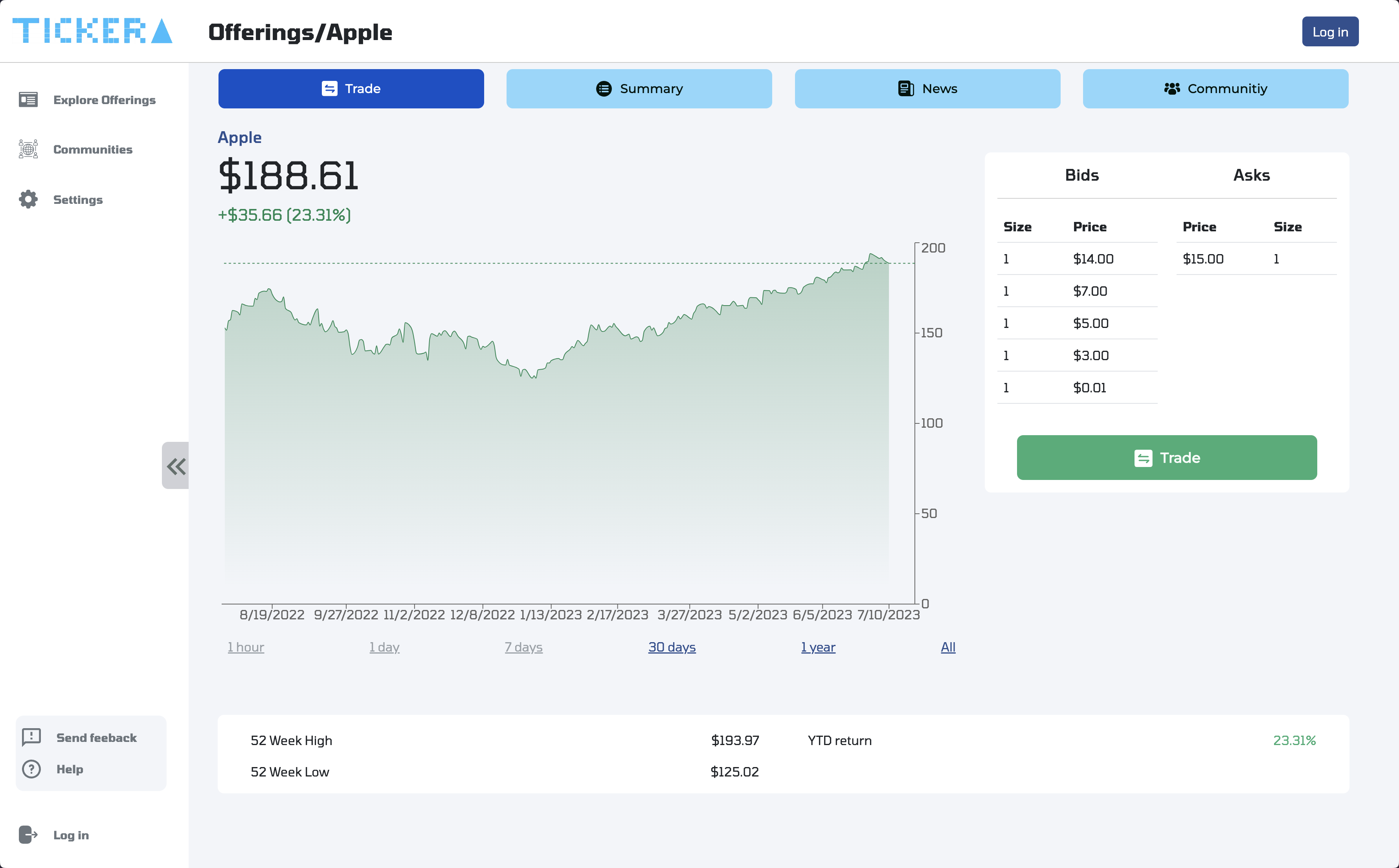This screenshot has width=1399, height=868.
Task: Click the News tab newspaper icon
Action: 906,88
